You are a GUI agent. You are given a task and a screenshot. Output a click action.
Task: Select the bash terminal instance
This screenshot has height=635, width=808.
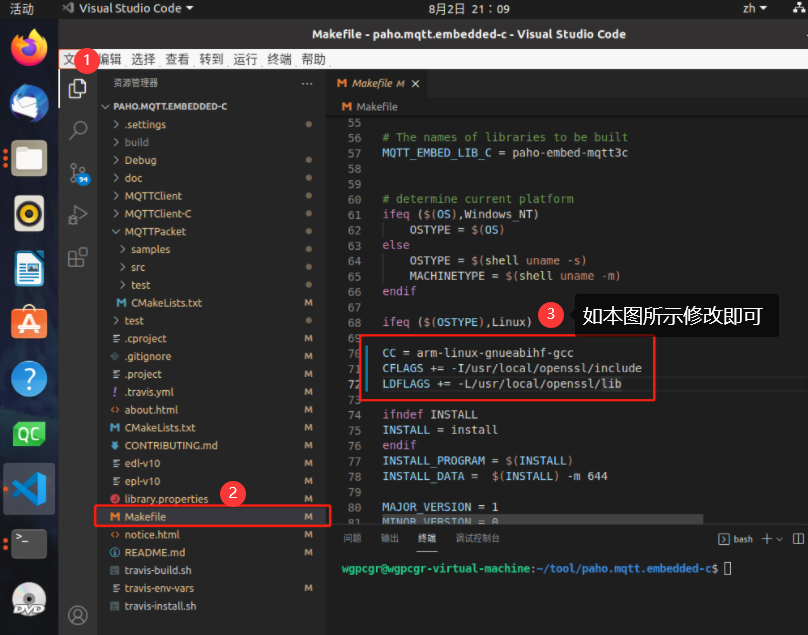[x=736, y=539]
